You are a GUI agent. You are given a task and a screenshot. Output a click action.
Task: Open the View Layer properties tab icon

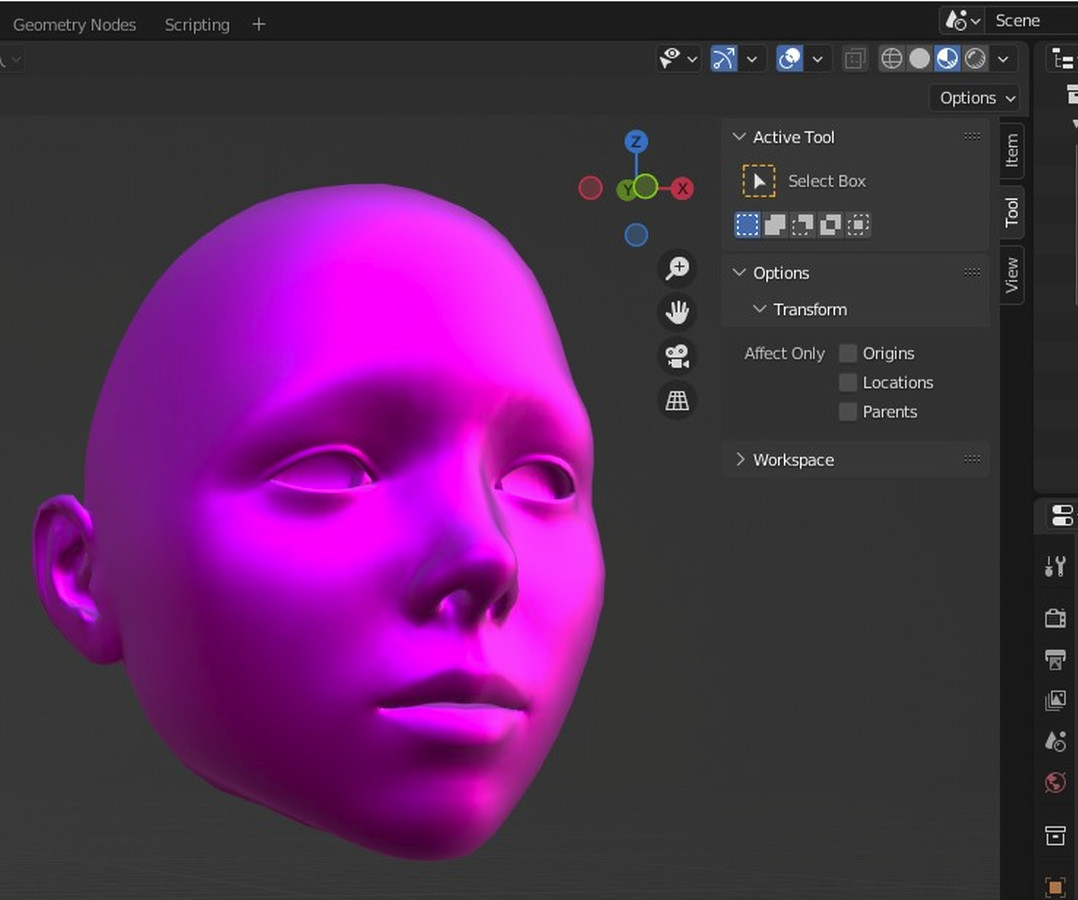1055,701
